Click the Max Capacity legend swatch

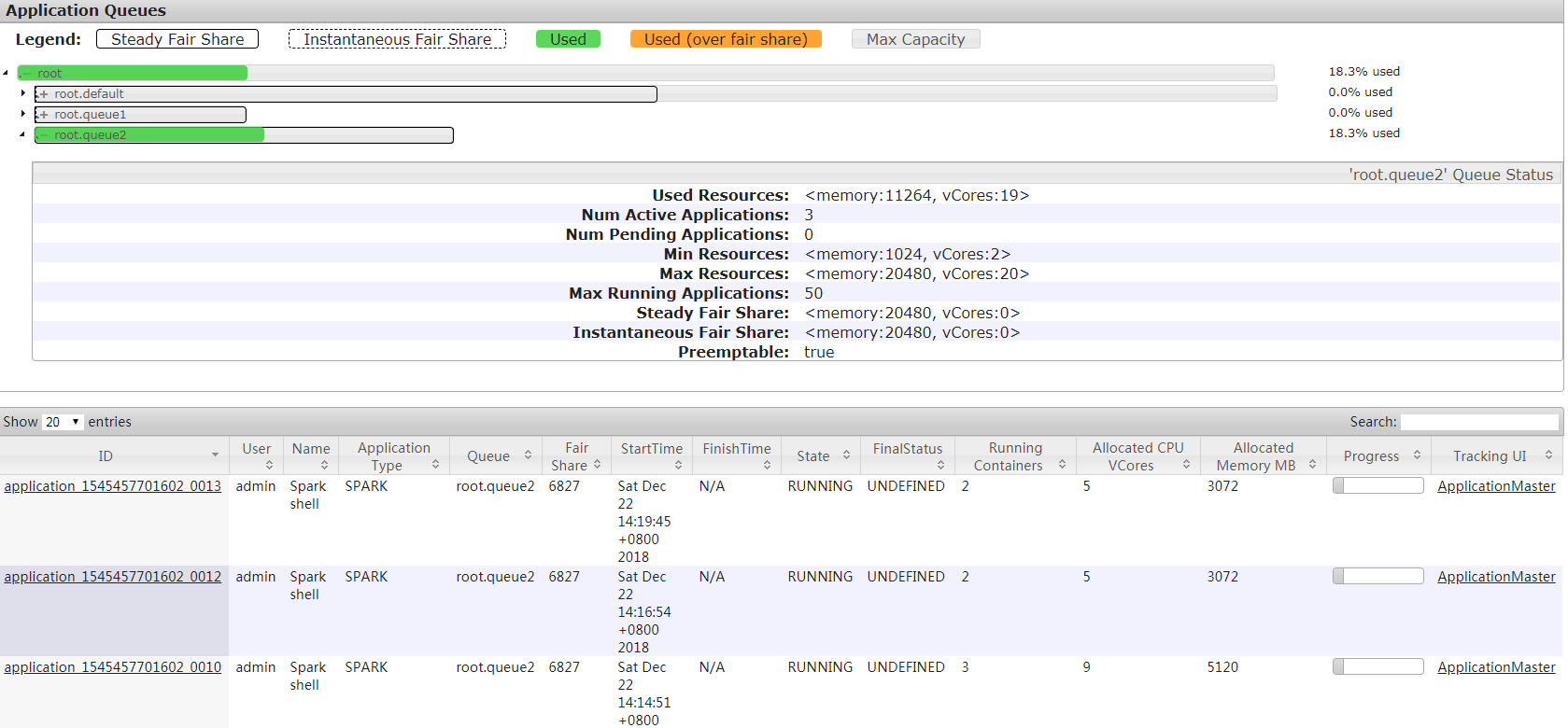click(915, 39)
